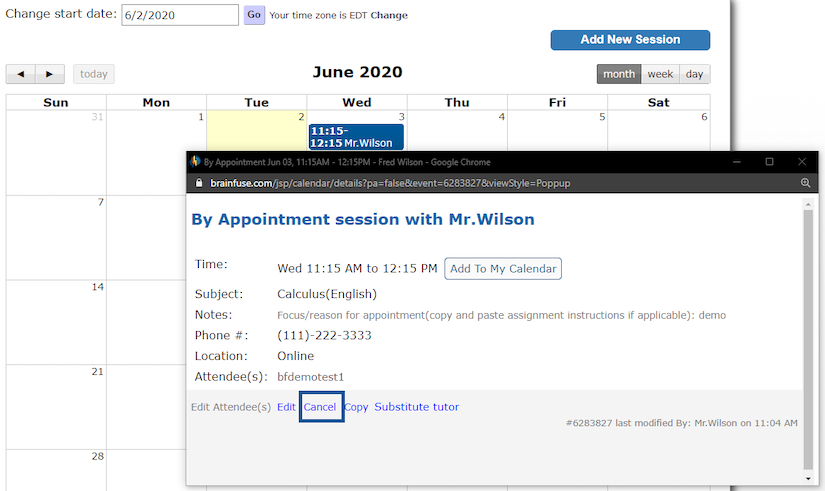Click the Brainfuse favicon in popup title bar
825x491 pixels.
pos(196,162)
